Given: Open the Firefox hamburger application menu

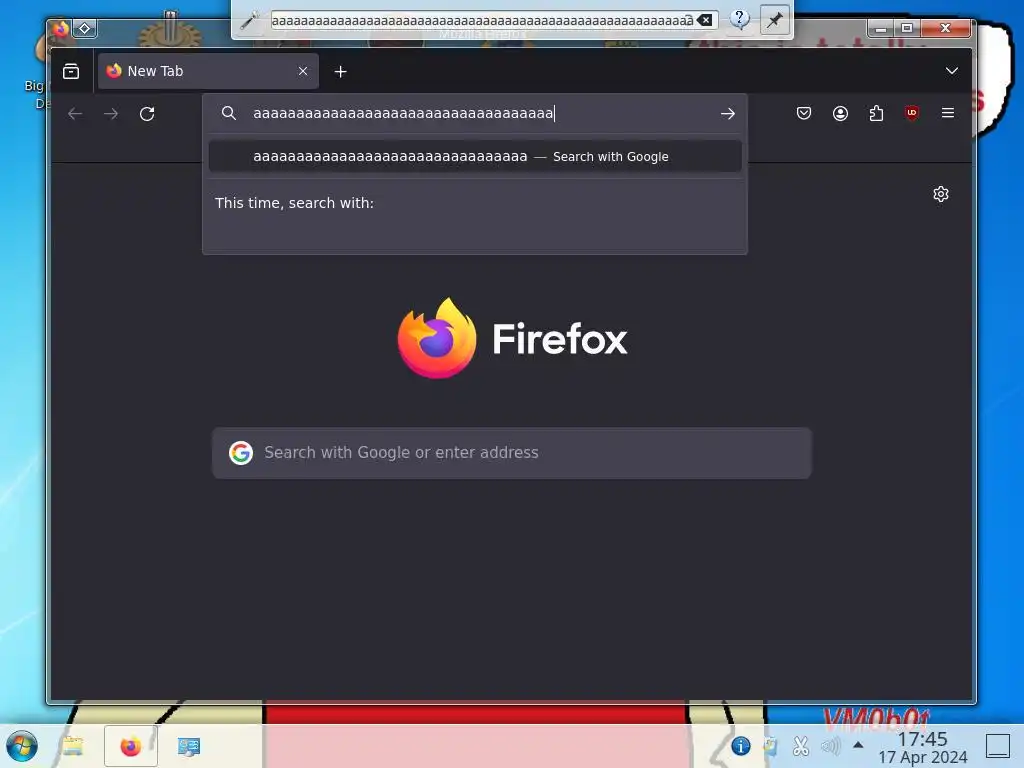Looking at the screenshot, I should pos(948,113).
